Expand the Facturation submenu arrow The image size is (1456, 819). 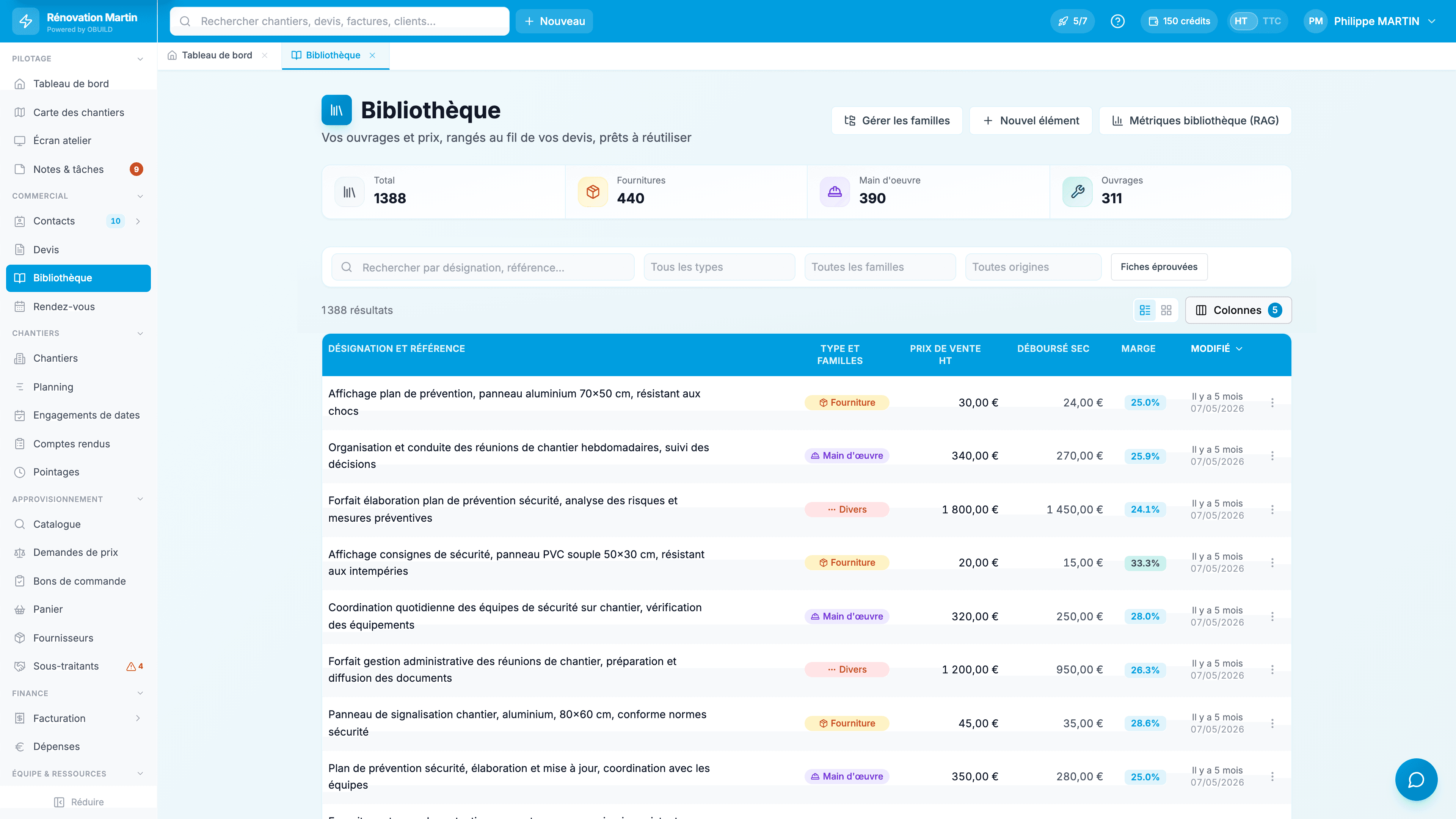[x=138, y=719]
